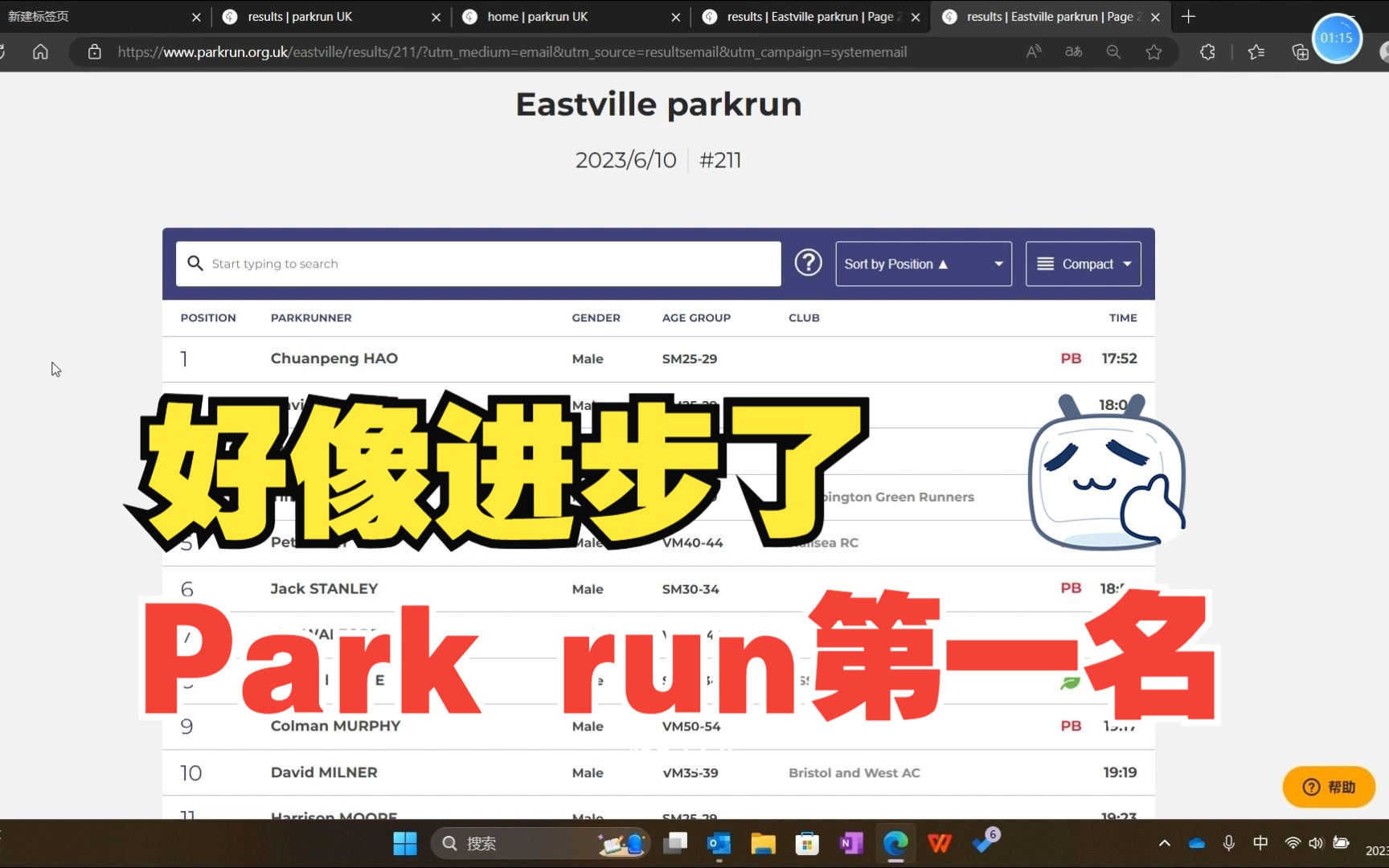
Task: Open Colman MURPHY's parkrunner profile
Action: point(335,726)
